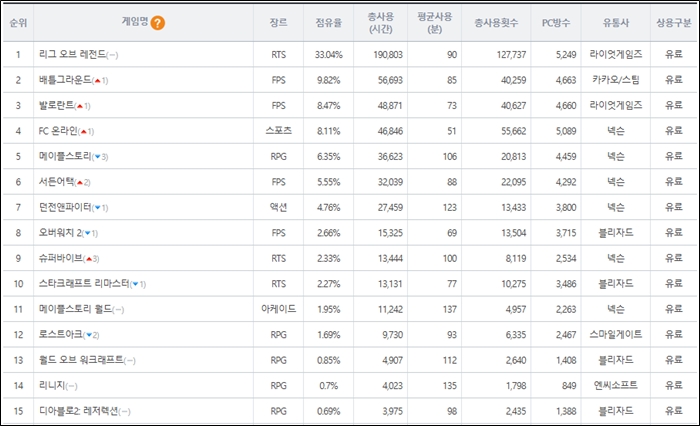Click the red up arrow next to 배틀그라운드
The height and width of the screenshot is (426, 700).
(100, 80)
